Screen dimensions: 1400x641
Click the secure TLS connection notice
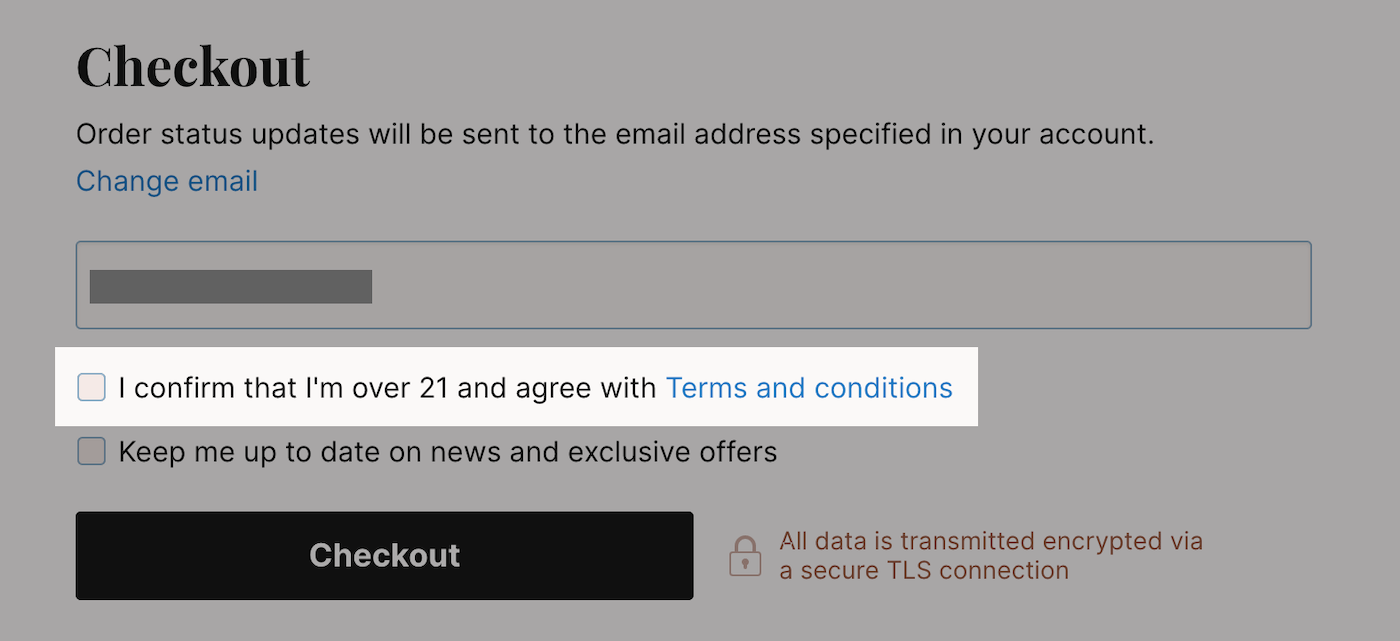click(x=991, y=556)
